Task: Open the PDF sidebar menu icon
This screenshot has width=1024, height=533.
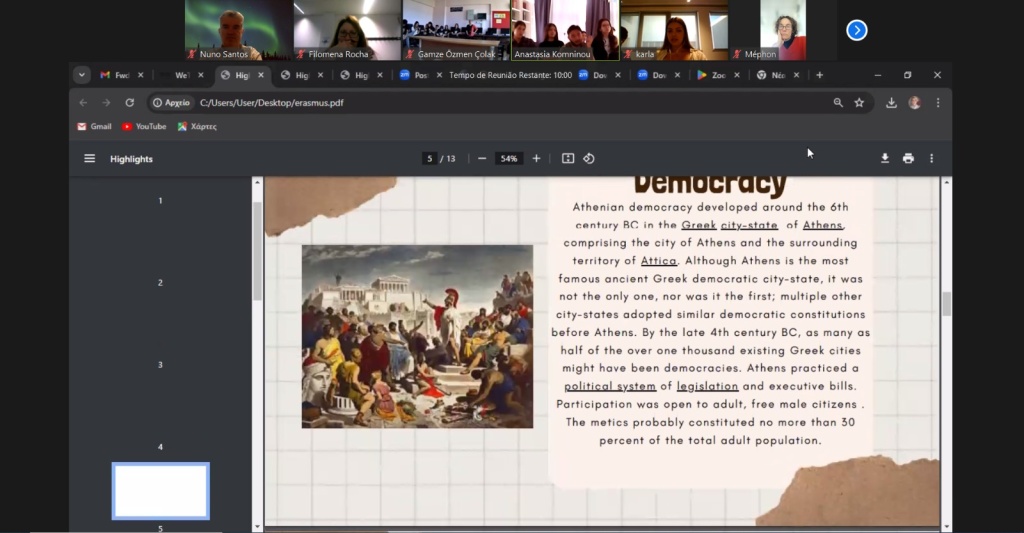Action: (x=90, y=158)
